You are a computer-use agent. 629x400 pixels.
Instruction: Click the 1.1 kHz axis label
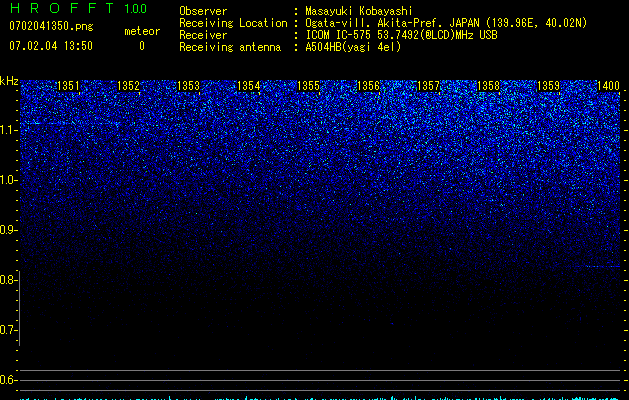[8, 130]
